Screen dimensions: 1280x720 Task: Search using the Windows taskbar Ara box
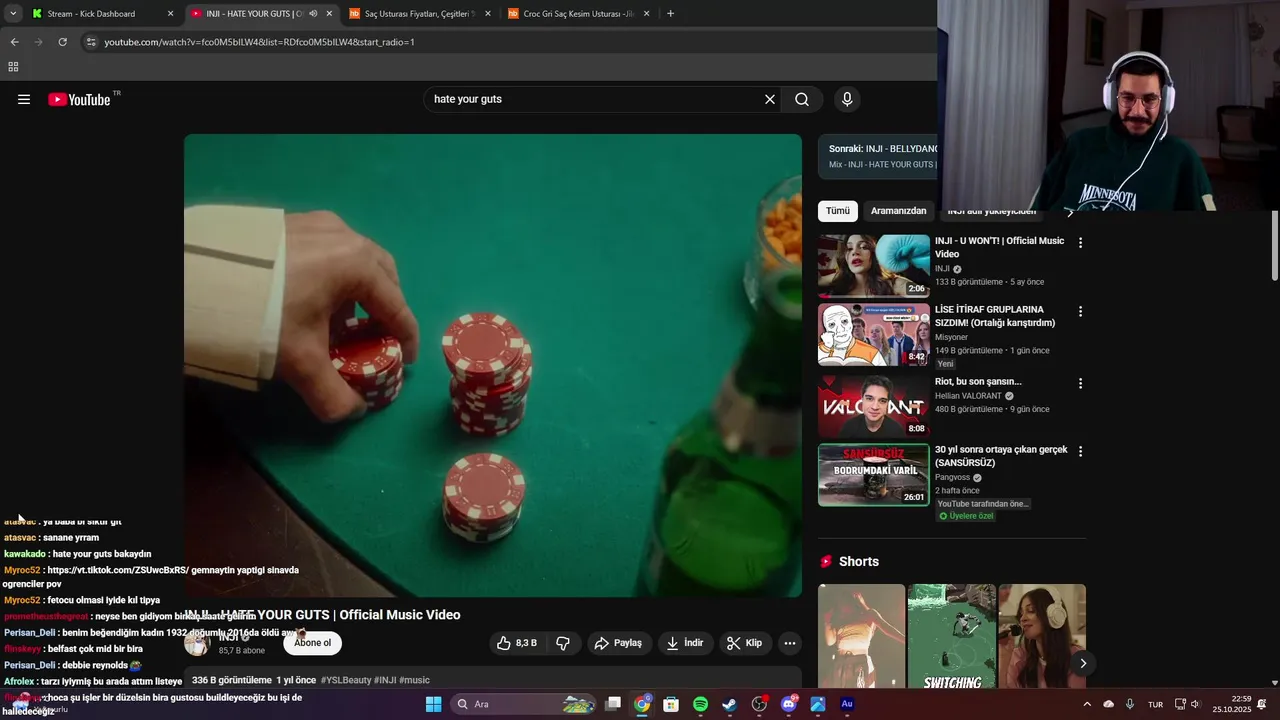[523, 704]
